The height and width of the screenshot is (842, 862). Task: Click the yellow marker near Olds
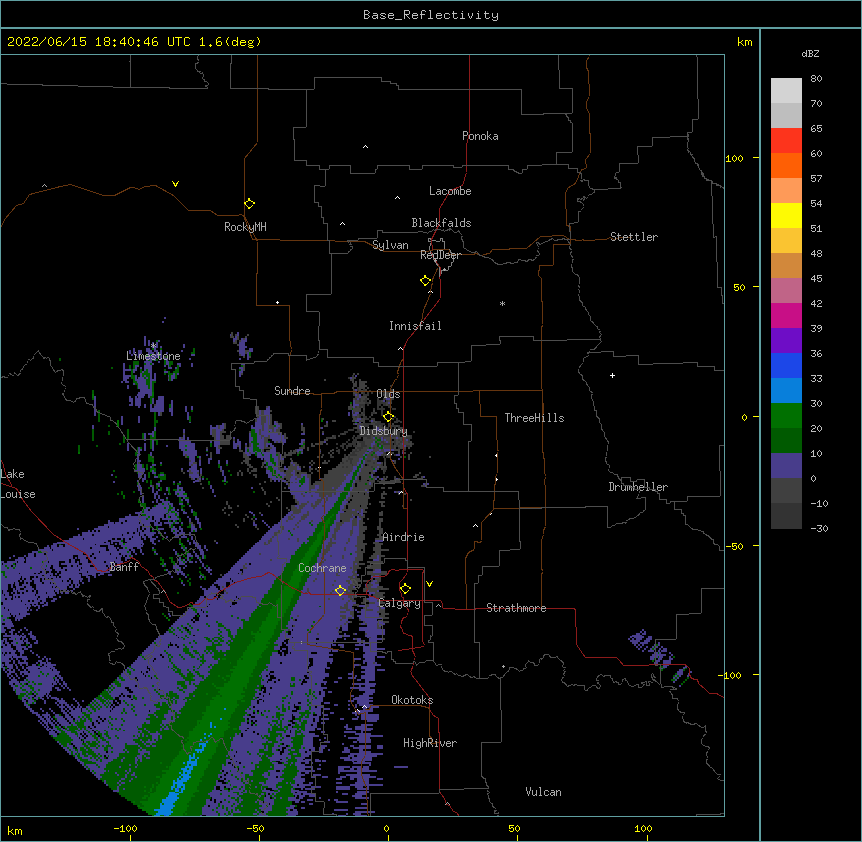point(388,416)
